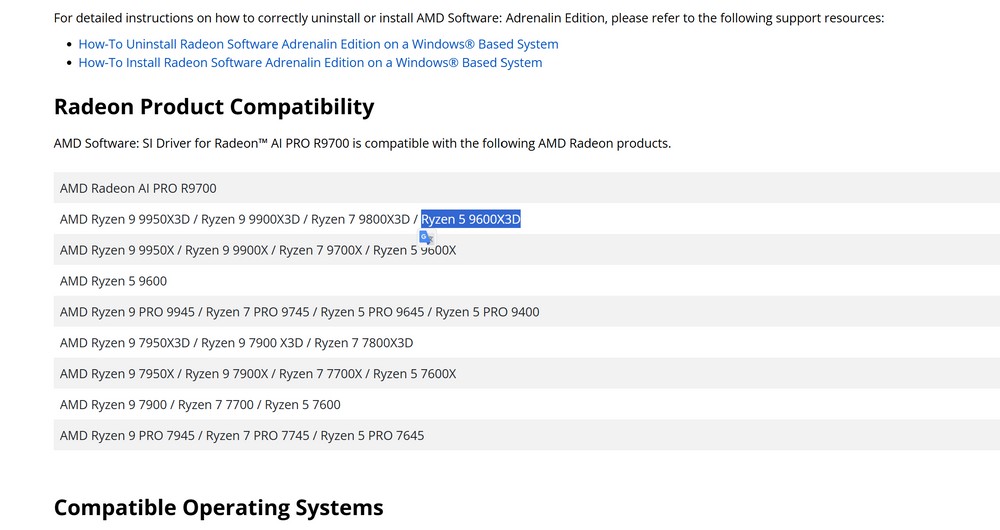Click the Ryzen 9 PRO 9945 row
The image size is (1000, 530).
point(527,312)
